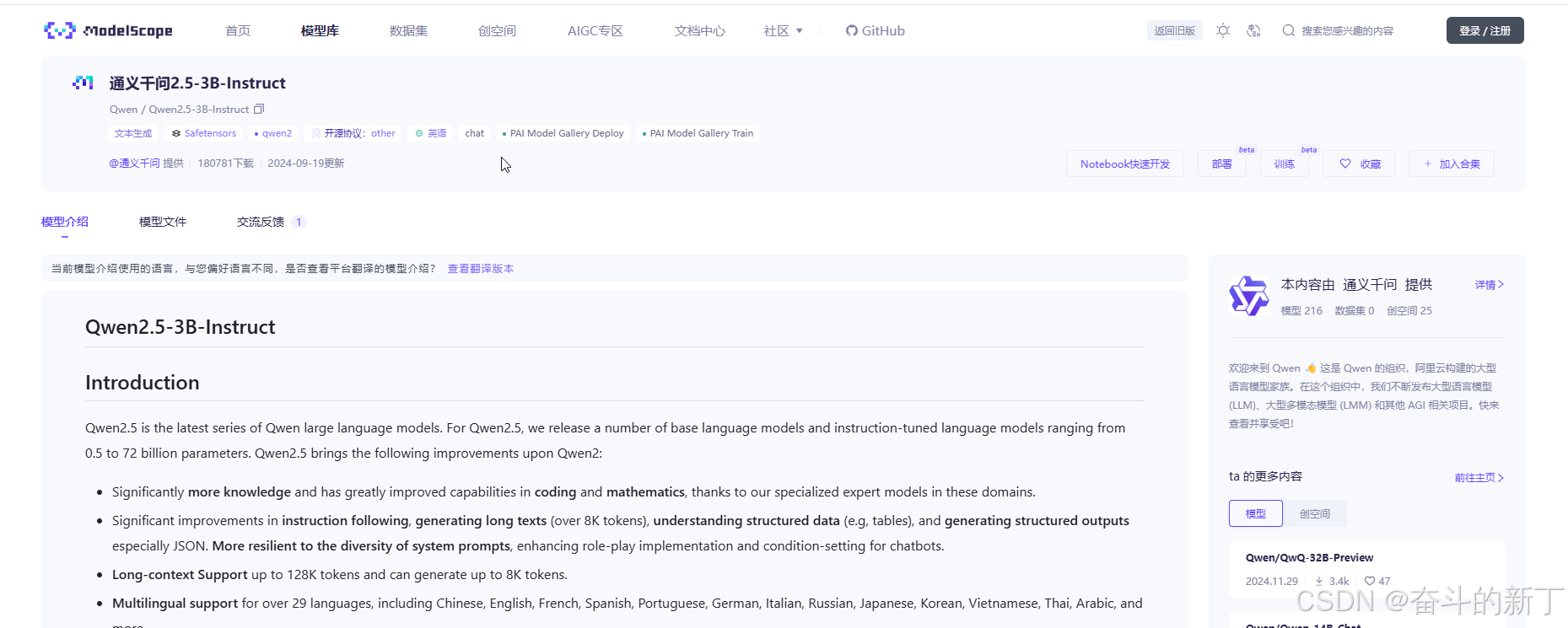
Task: Focus the 搜索您感兴趣的内容 search field
Action: tap(1347, 30)
